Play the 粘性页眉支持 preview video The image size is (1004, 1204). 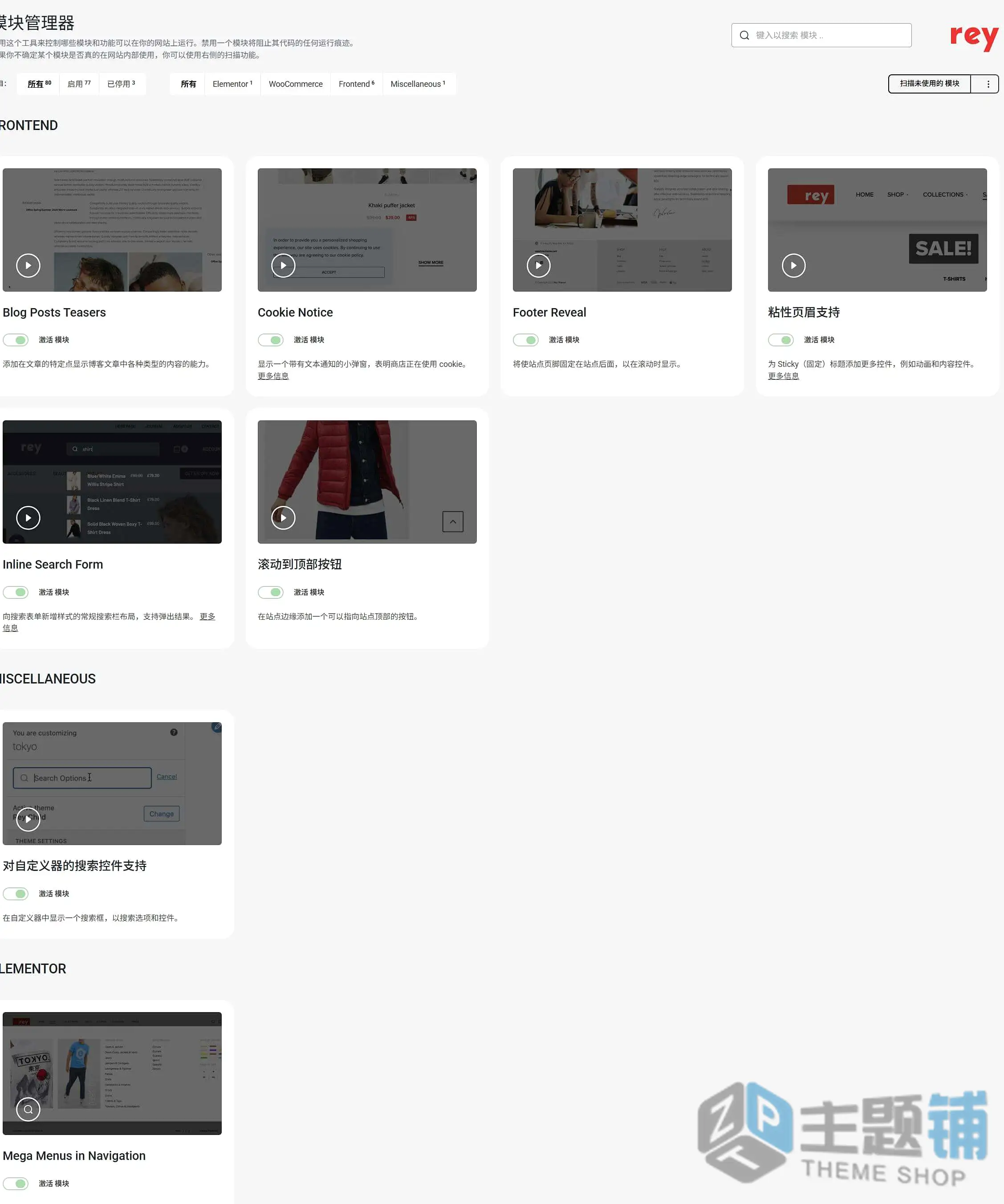point(793,265)
